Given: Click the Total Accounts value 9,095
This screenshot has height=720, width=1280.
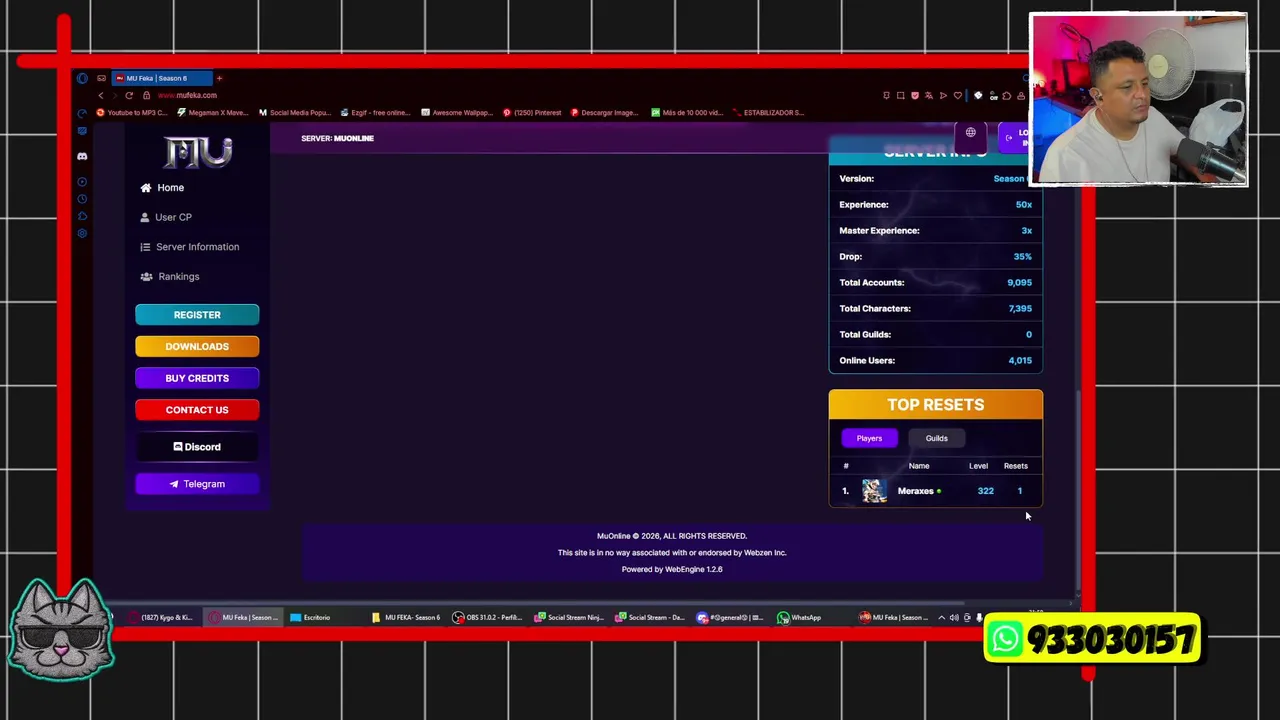Looking at the screenshot, I should [x=1019, y=283].
